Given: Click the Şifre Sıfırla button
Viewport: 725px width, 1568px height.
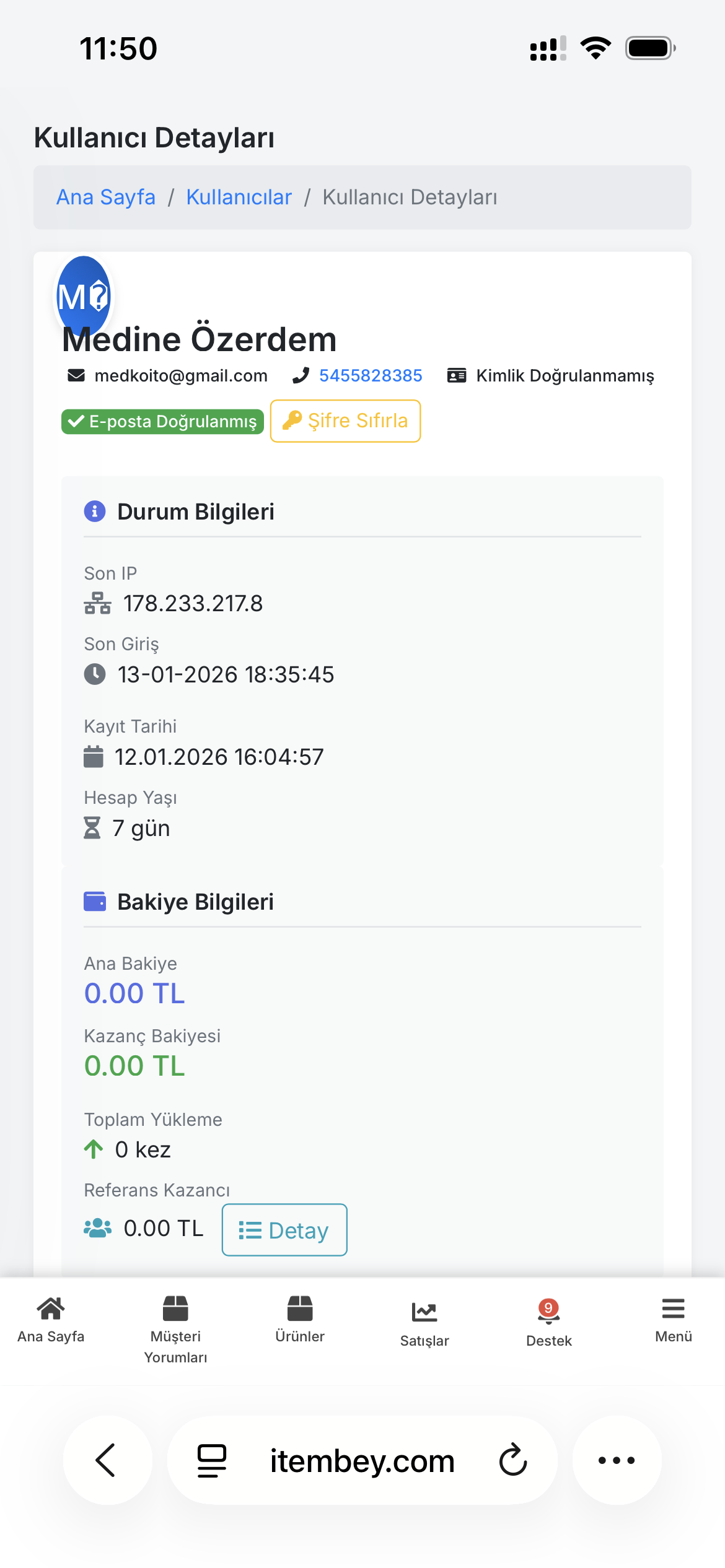Looking at the screenshot, I should pos(346,421).
